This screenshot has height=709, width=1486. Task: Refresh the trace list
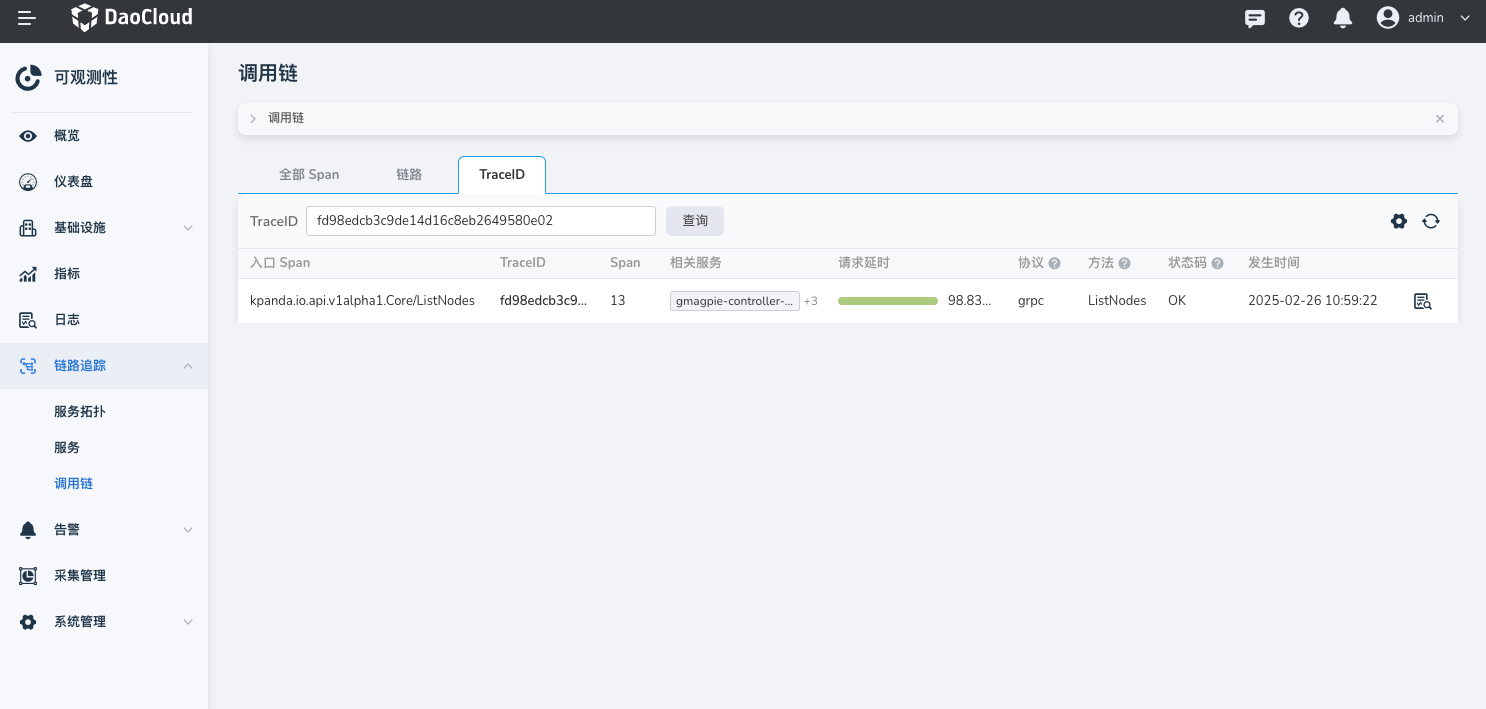tap(1431, 221)
